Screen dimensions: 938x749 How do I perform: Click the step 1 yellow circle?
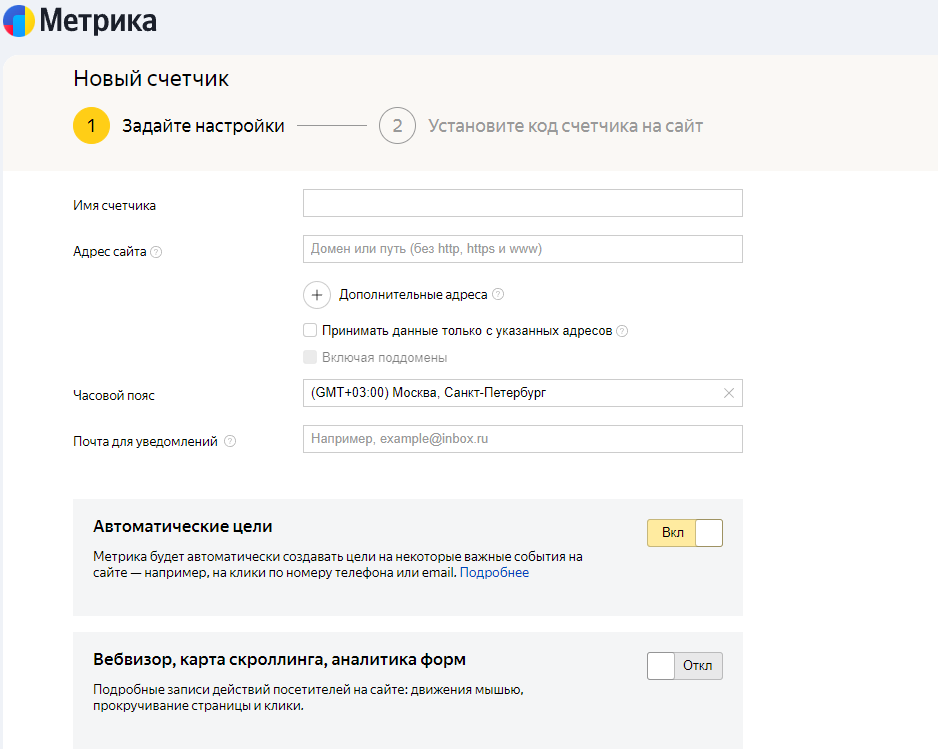(x=91, y=126)
